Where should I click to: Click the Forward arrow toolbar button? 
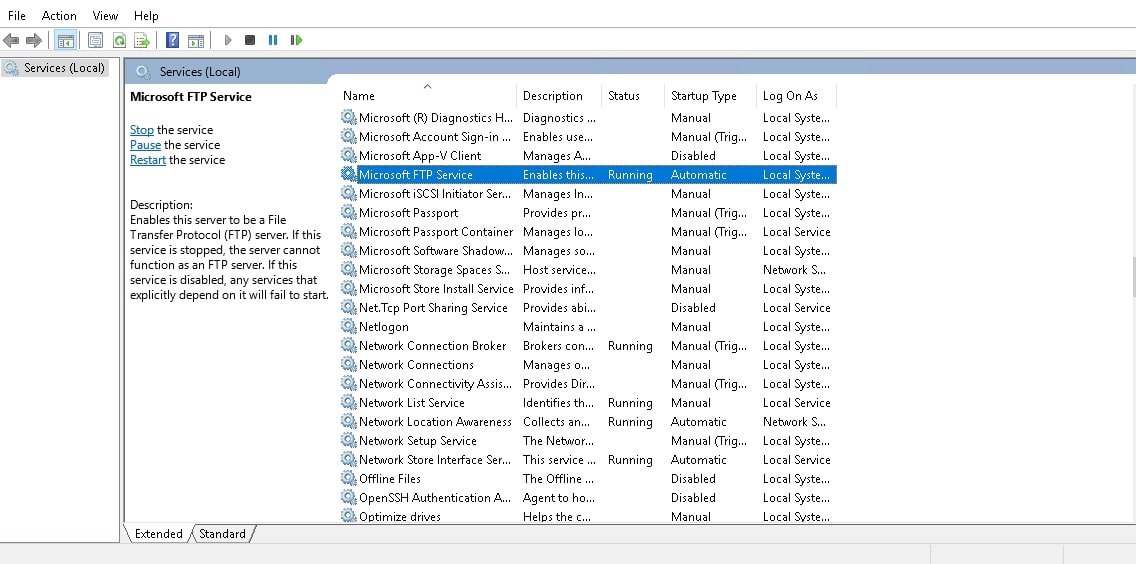34,40
